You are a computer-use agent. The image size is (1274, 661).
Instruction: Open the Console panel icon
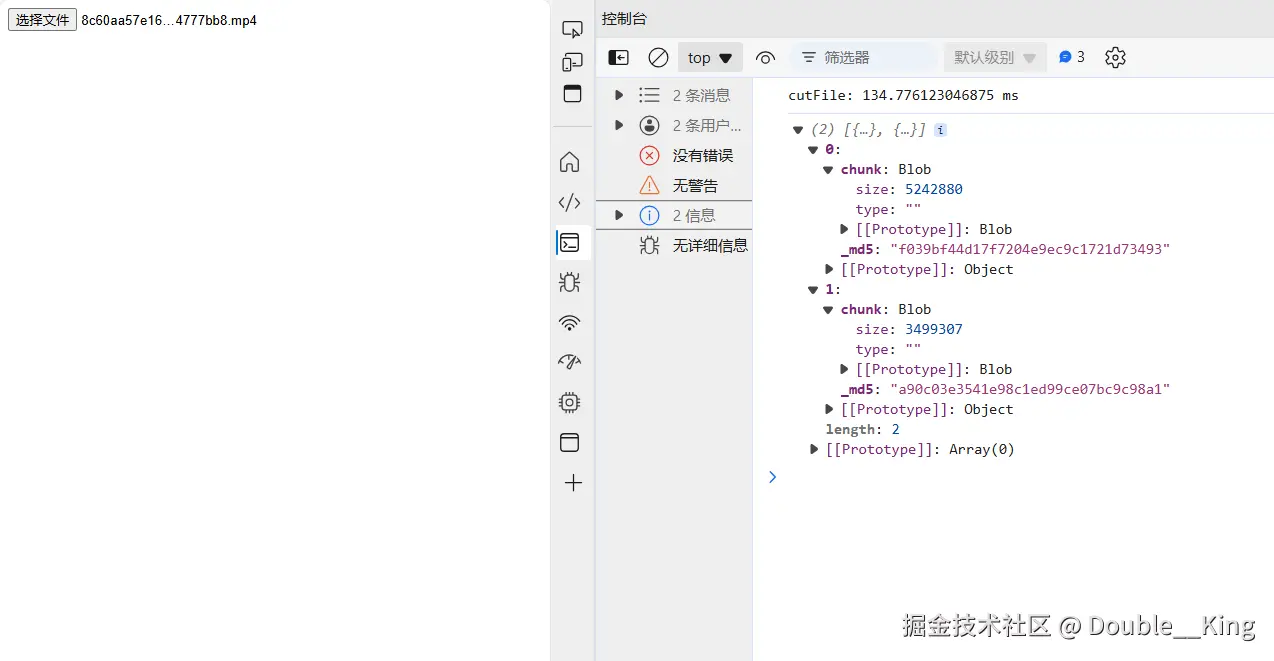click(x=570, y=242)
